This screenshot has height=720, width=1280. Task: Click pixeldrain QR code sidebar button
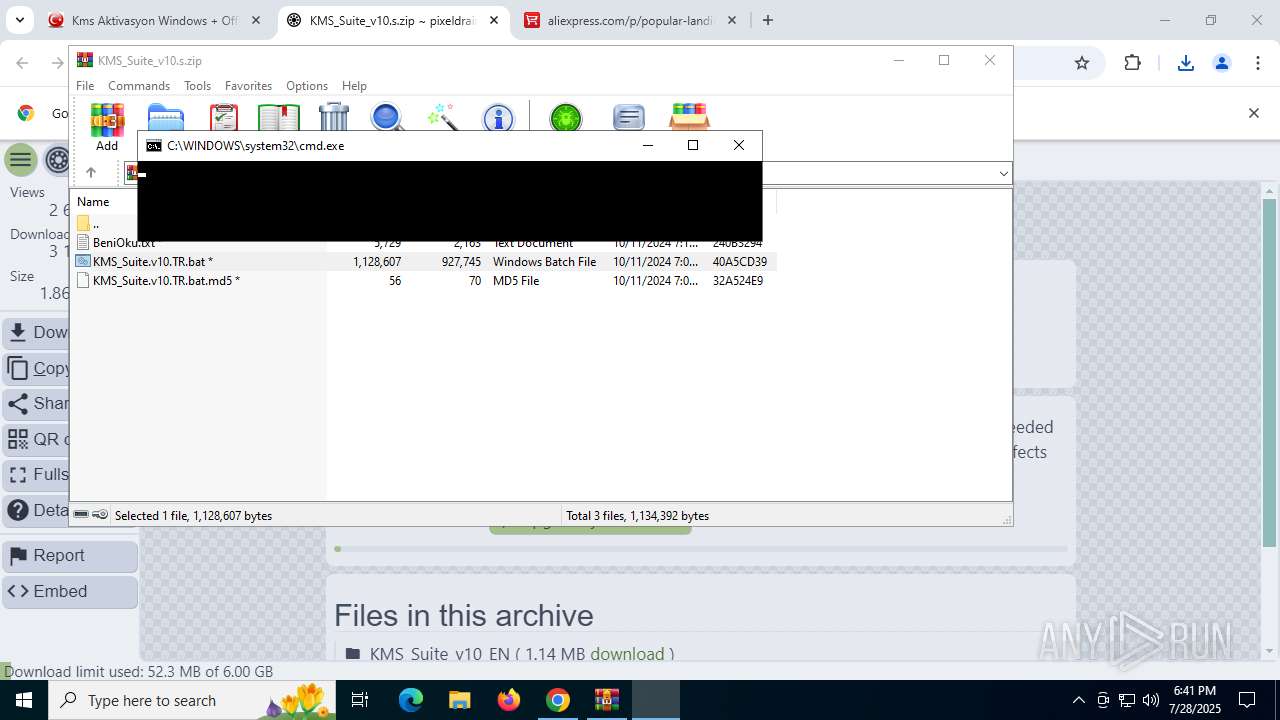36,439
